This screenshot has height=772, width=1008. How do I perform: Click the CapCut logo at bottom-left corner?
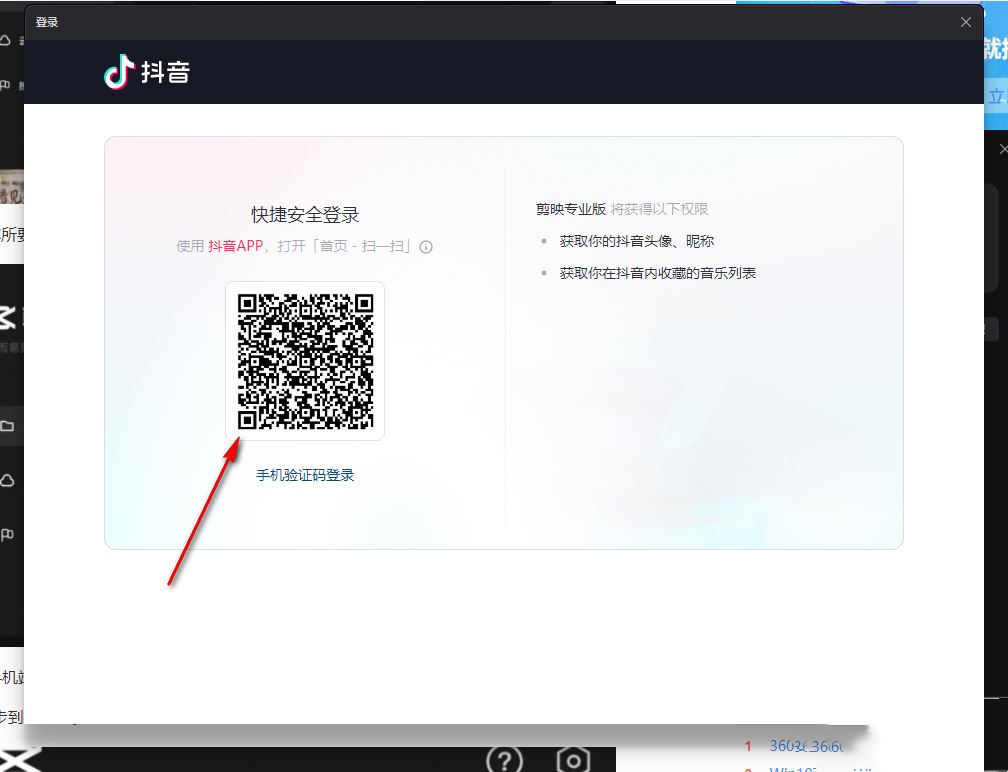[x=19, y=760]
